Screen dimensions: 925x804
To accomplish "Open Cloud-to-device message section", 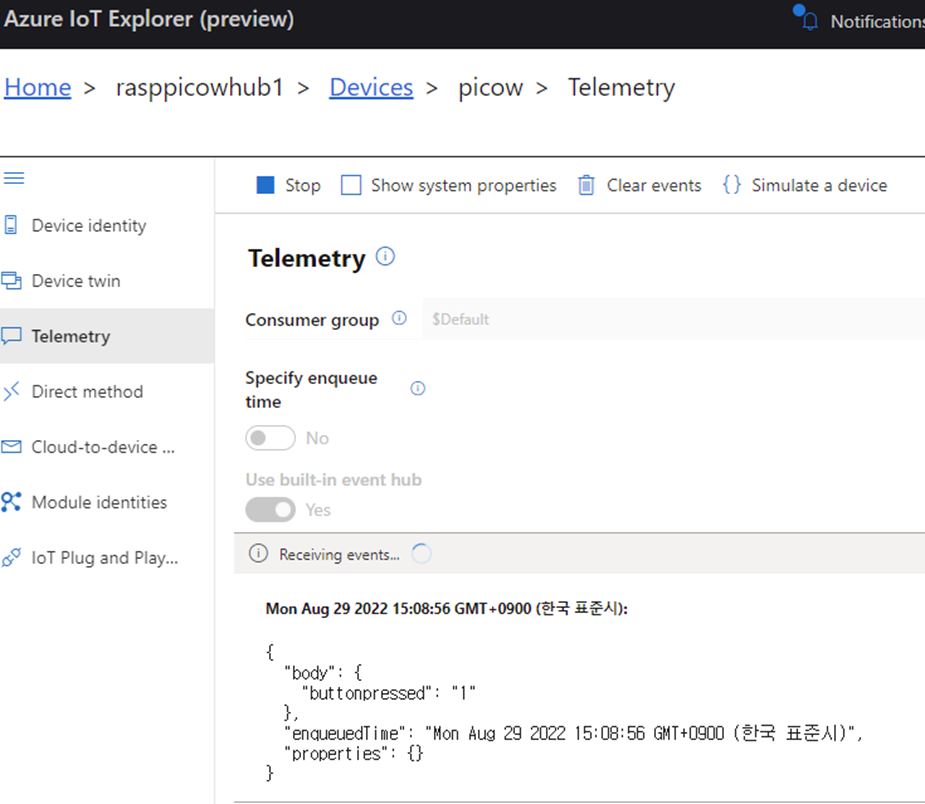I will (x=102, y=447).
